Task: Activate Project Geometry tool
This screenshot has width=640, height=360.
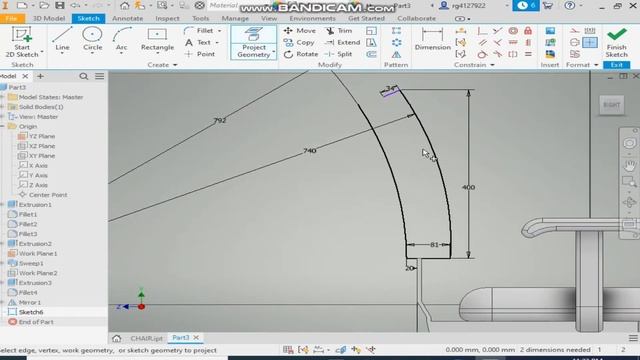Action: click(253, 42)
